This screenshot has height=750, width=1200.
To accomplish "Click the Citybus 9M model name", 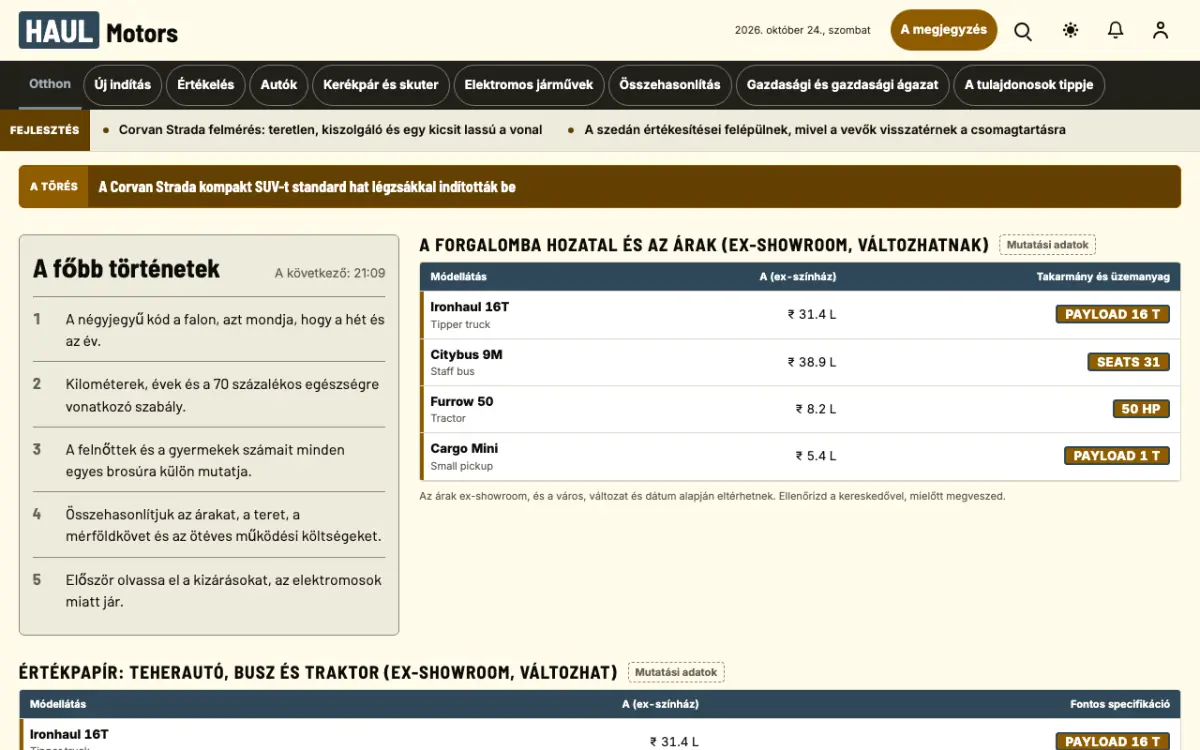I will [x=467, y=354].
